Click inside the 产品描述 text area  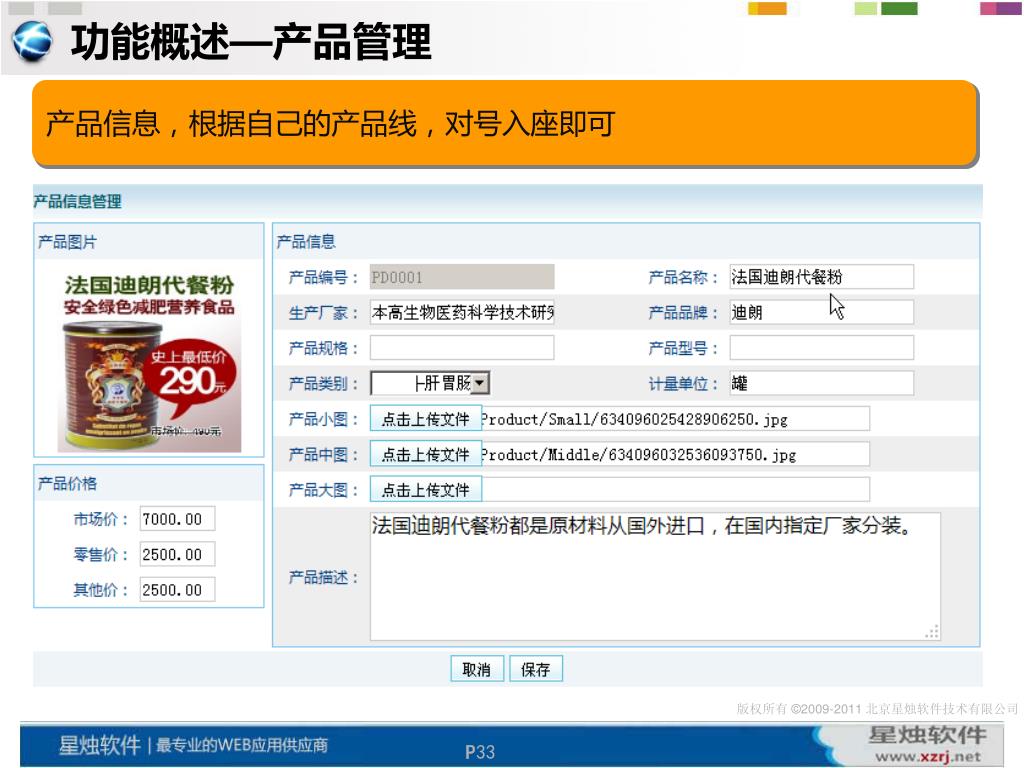tap(655, 576)
